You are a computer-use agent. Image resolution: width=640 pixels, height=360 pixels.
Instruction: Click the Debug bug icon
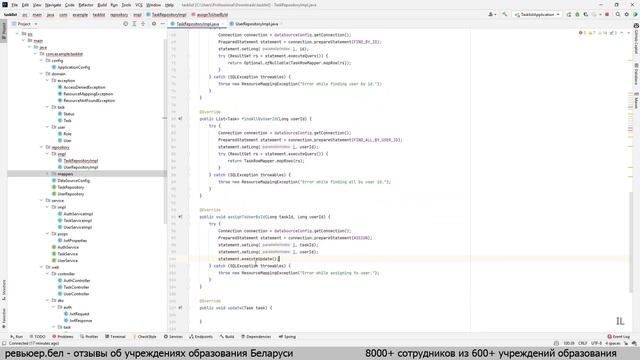(577, 14)
